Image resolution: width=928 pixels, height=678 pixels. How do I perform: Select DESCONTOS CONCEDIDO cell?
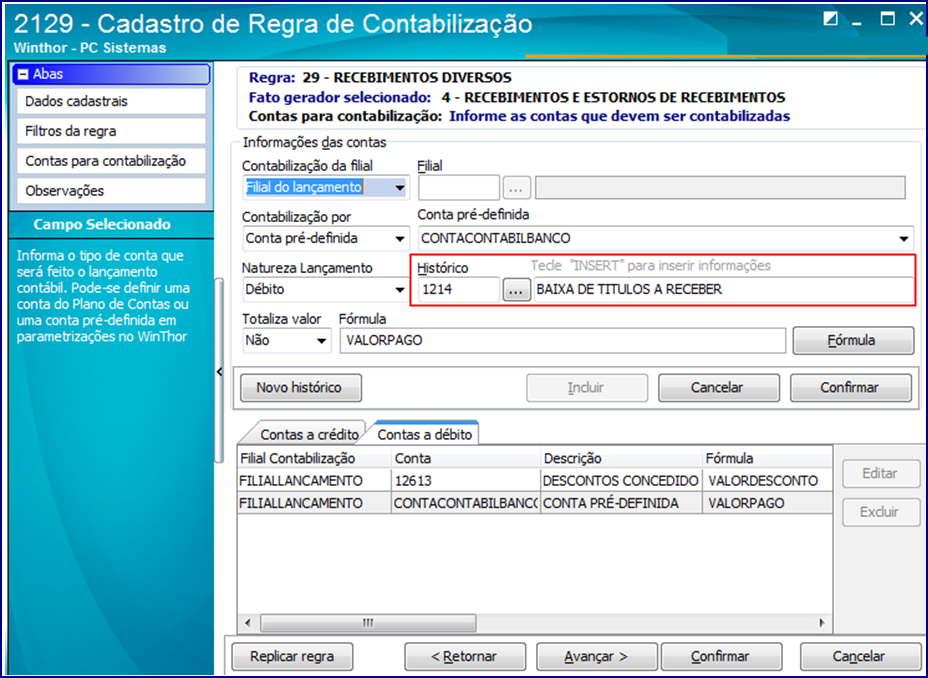coord(621,481)
